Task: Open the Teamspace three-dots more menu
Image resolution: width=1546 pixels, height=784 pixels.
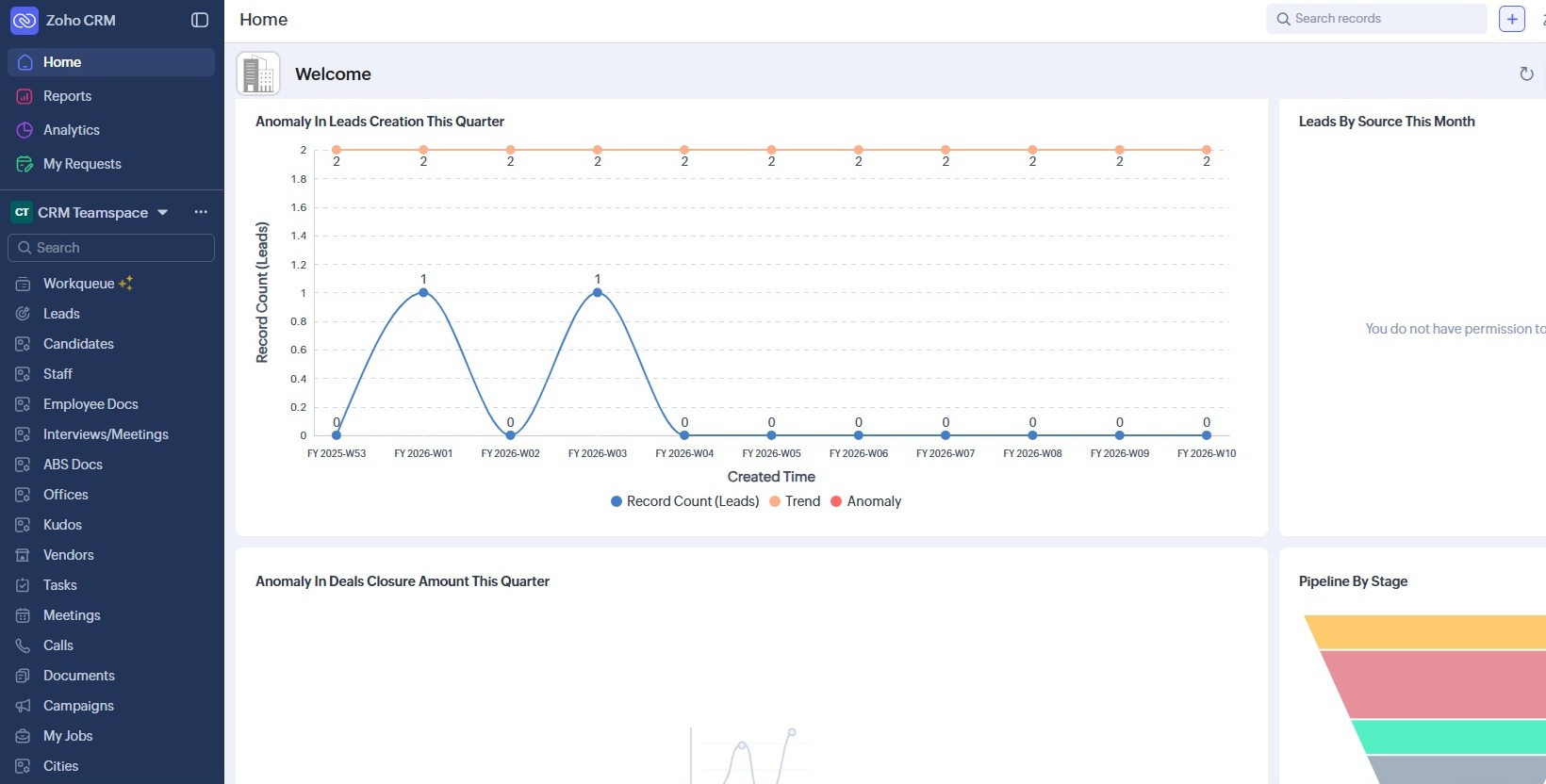Action: pos(201,212)
